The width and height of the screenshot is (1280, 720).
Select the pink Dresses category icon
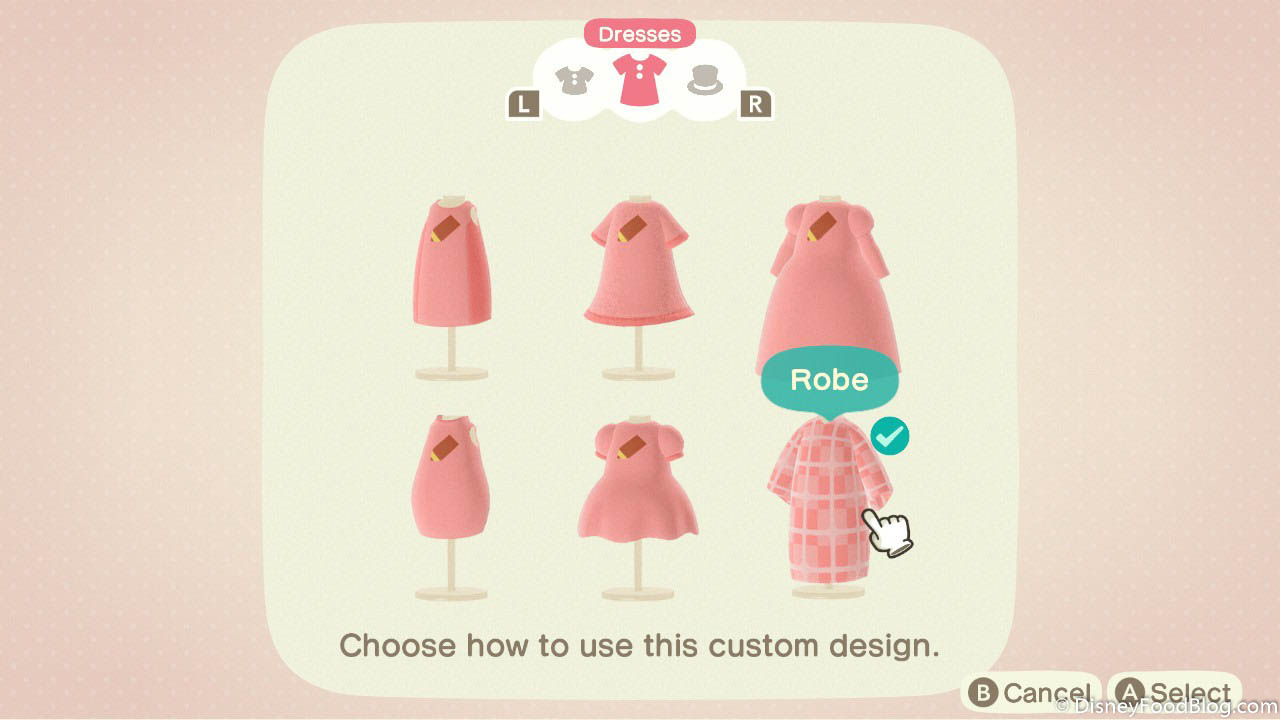pos(640,80)
